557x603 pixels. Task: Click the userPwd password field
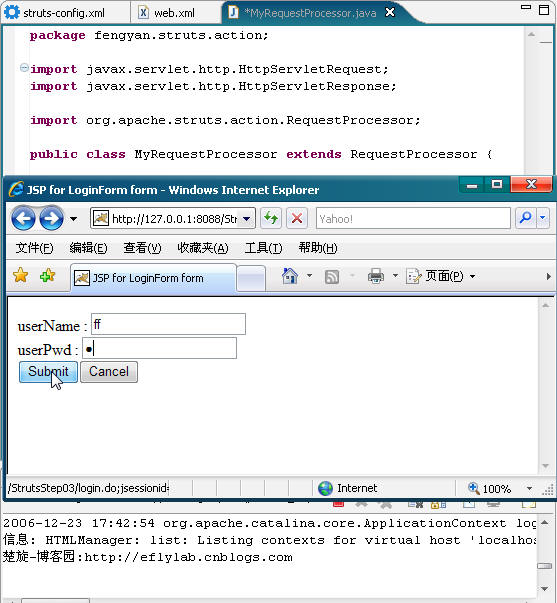point(159,348)
